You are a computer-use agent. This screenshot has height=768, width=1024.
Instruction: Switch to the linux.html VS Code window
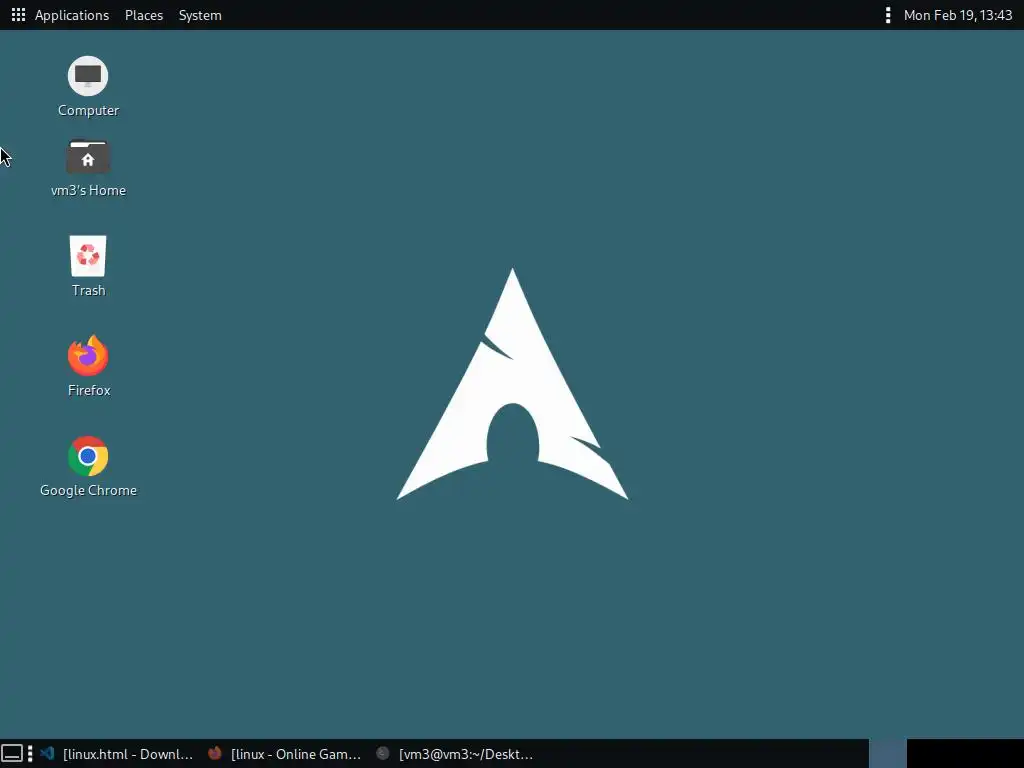(118, 754)
